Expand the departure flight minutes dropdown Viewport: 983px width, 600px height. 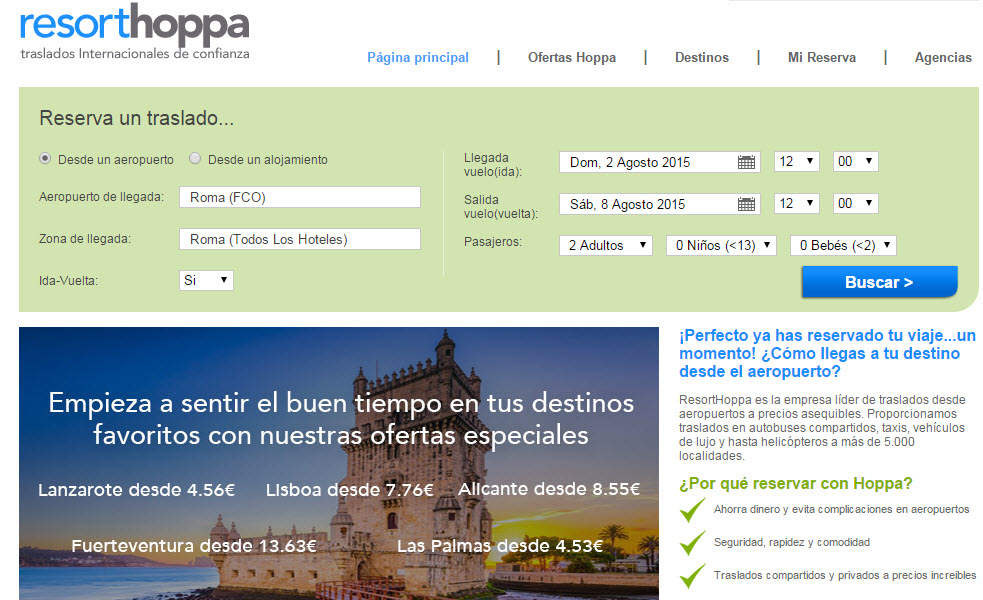point(856,203)
